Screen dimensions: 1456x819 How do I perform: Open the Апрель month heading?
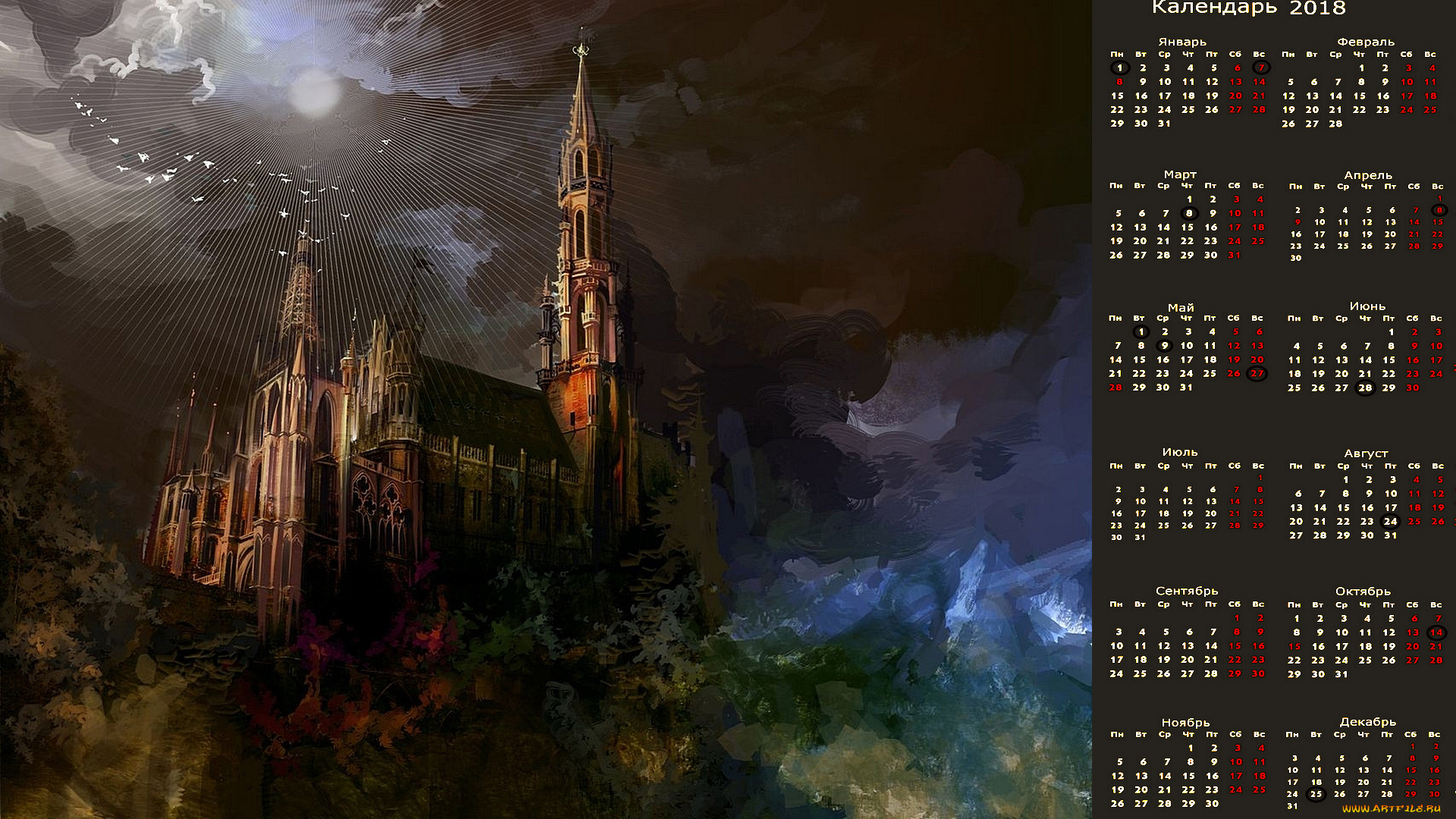tap(1367, 175)
